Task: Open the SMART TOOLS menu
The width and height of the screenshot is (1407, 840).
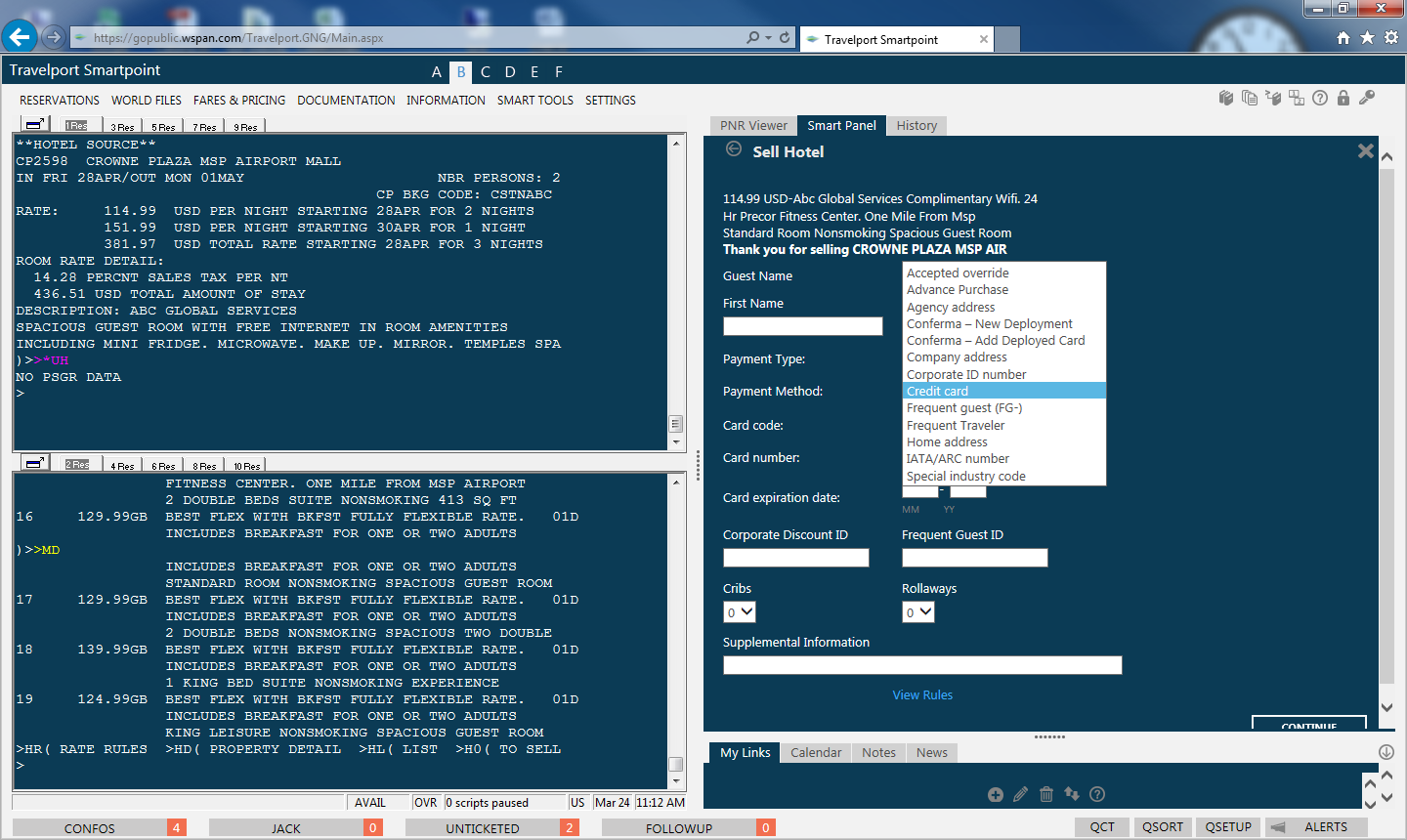Action: [535, 101]
